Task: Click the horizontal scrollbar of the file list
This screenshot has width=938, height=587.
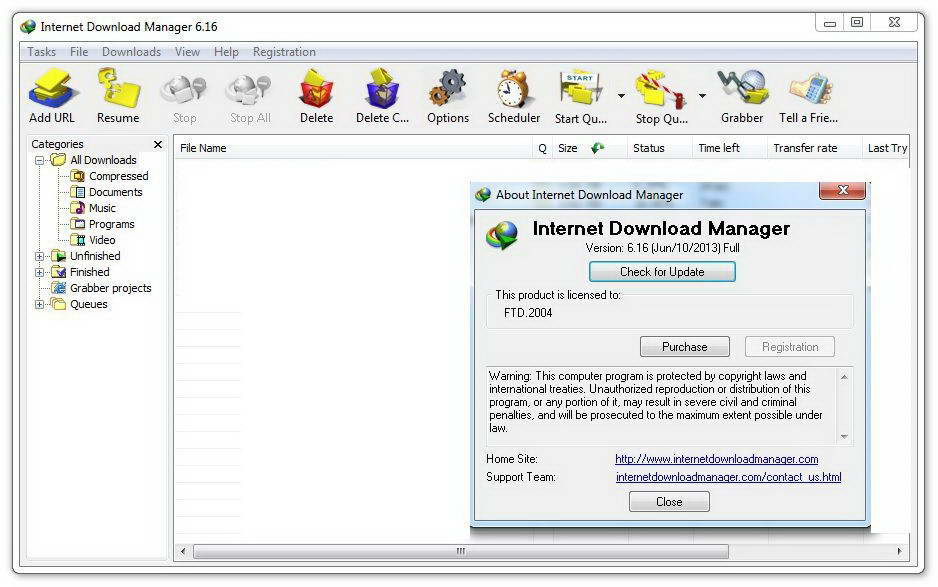Action: pos(460,550)
